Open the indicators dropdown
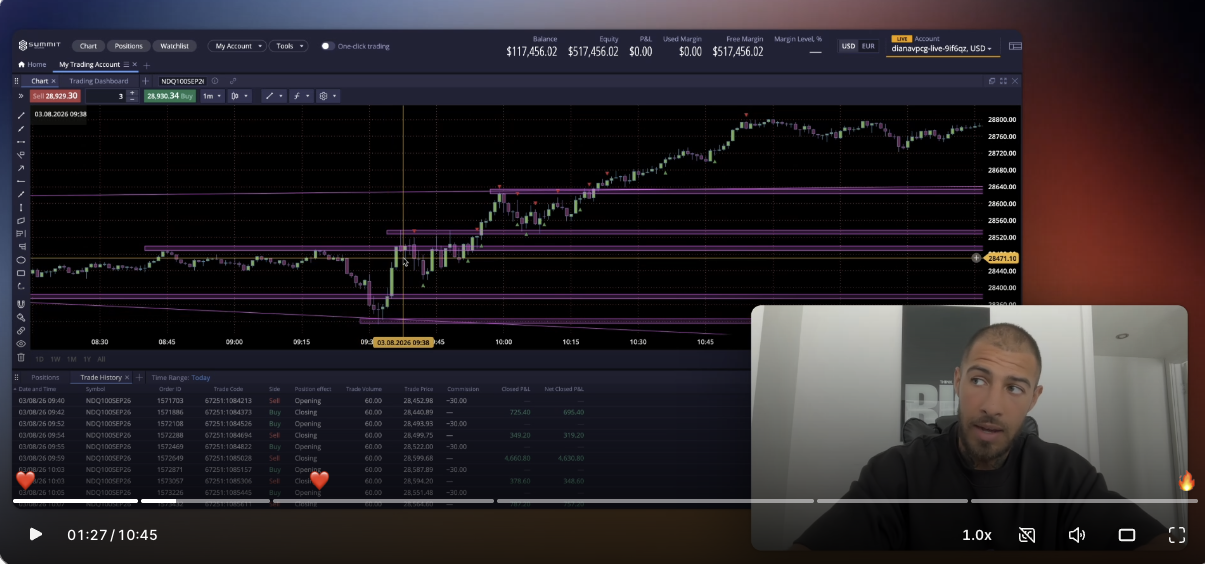This screenshot has width=1205, height=564. [x=300, y=96]
